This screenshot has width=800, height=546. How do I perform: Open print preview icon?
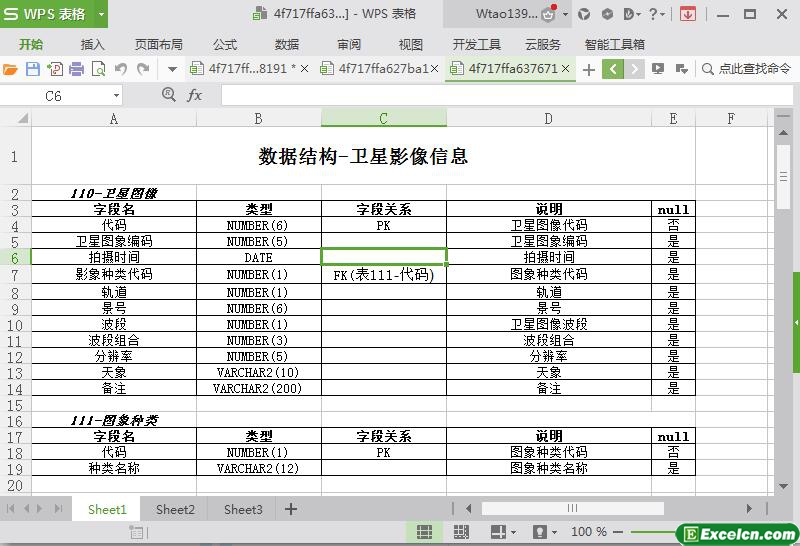tap(98, 69)
